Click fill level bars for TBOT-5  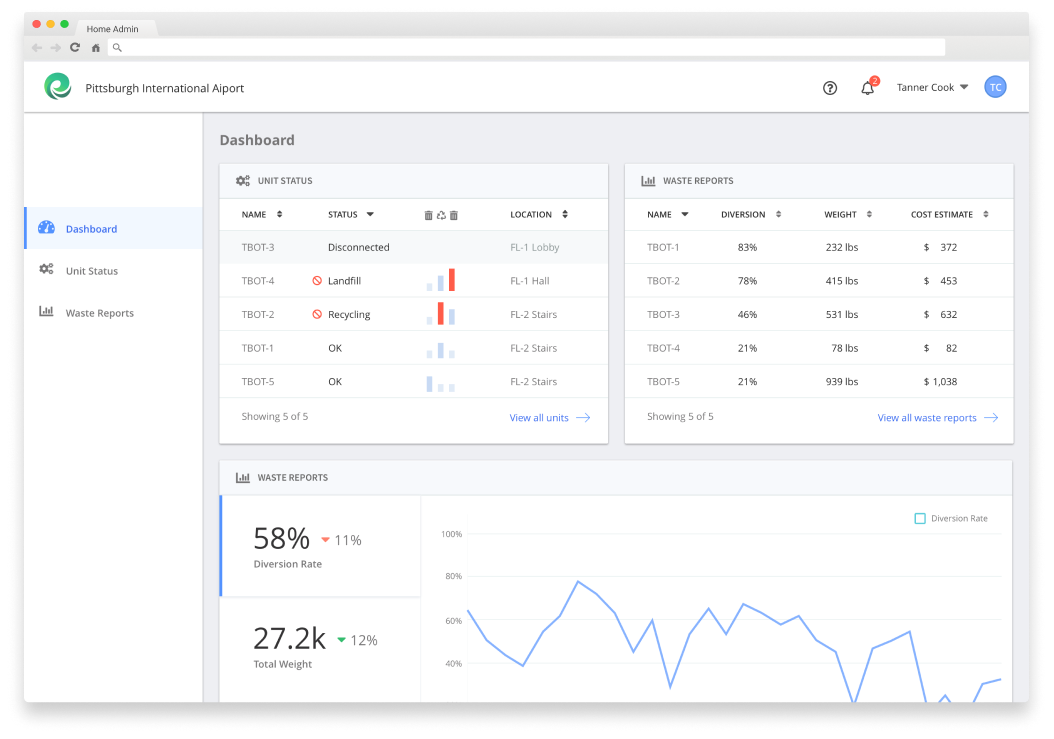coord(441,383)
